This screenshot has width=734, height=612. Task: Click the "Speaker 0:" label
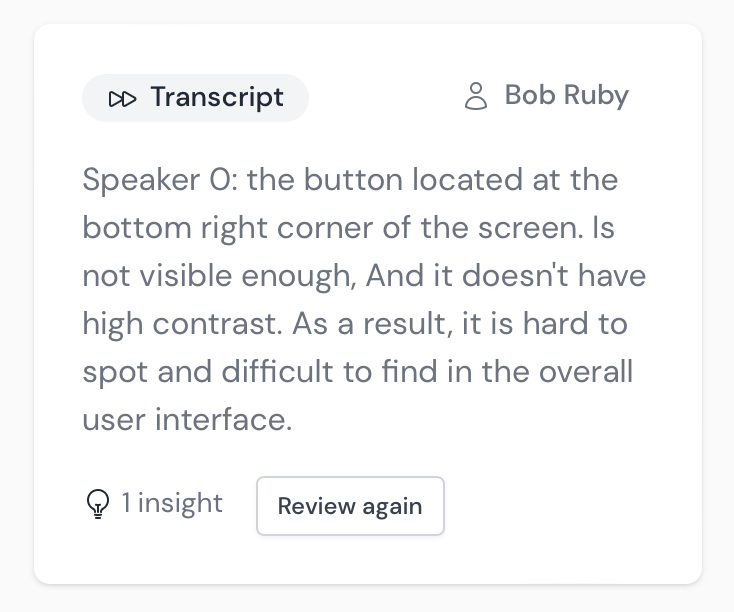159,181
